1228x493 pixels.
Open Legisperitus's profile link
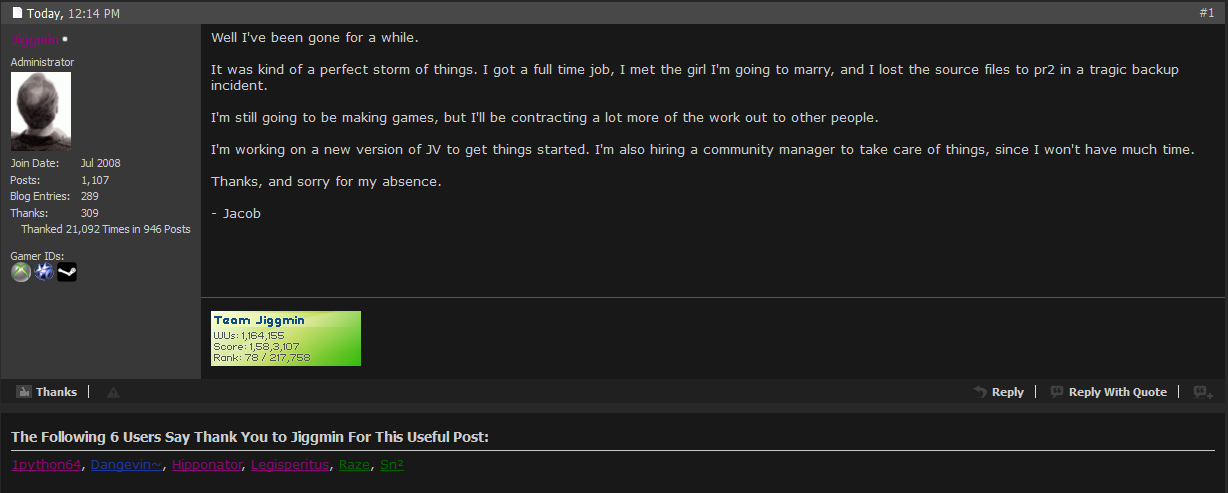coord(289,465)
